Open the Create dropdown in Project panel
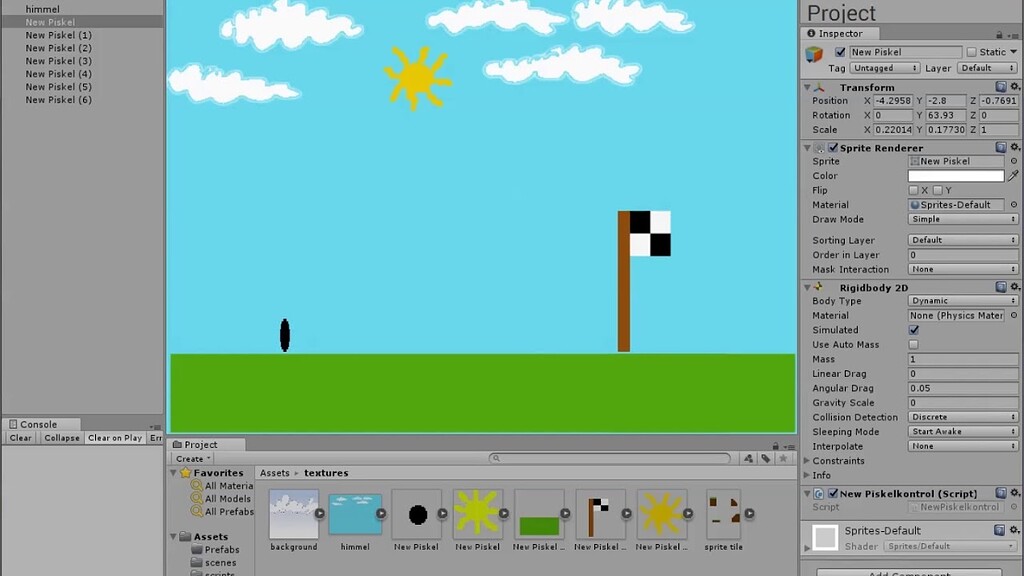The width and height of the screenshot is (1024, 576). [192, 457]
